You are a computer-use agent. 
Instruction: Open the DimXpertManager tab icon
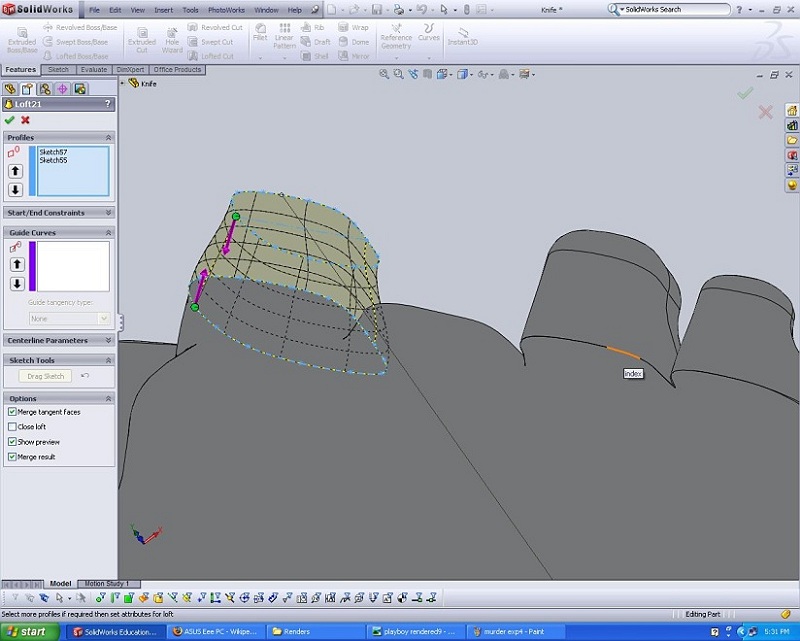(x=62, y=88)
